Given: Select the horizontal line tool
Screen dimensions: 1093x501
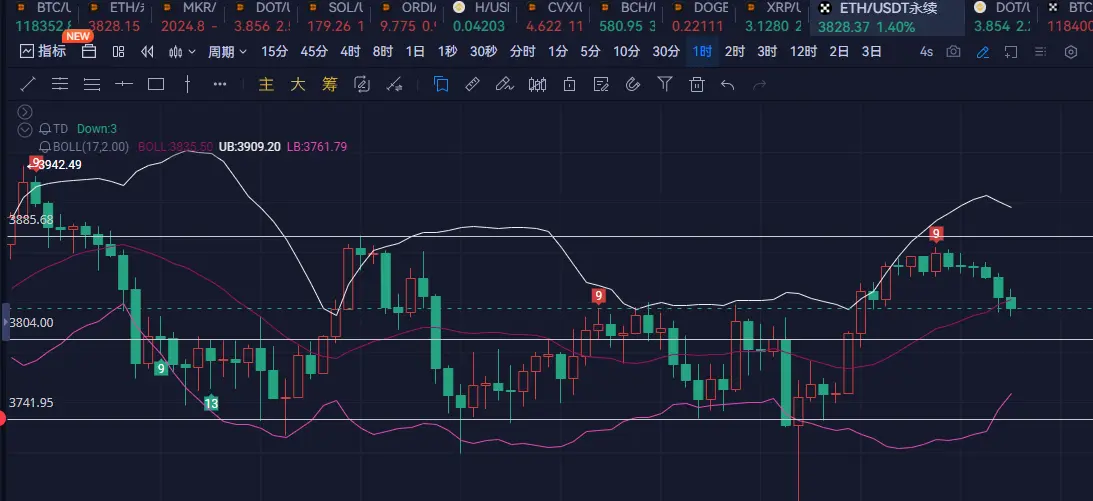Looking at the screenshot, I should click(124, 84).
